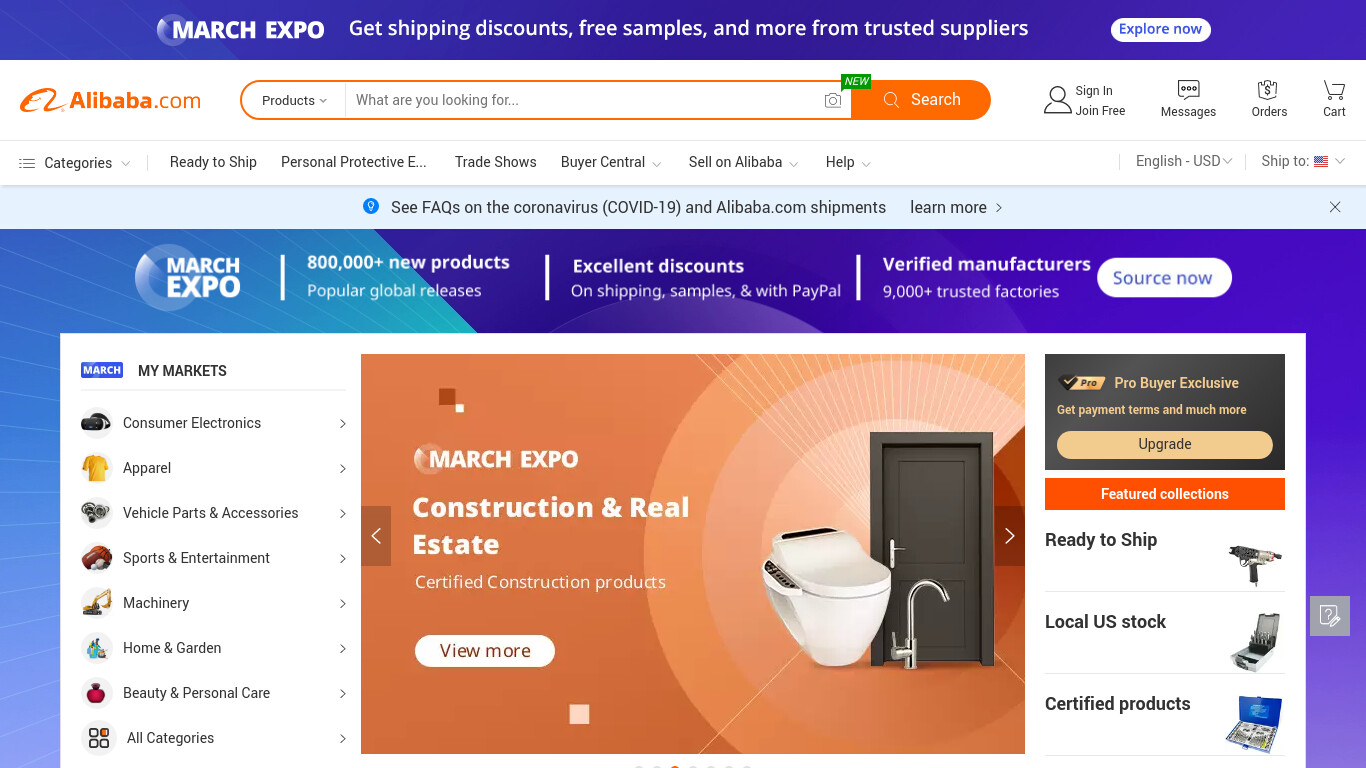Click the Sign In user icon
Viewport: 1366px width, 768px height.
click(1058, 100)
